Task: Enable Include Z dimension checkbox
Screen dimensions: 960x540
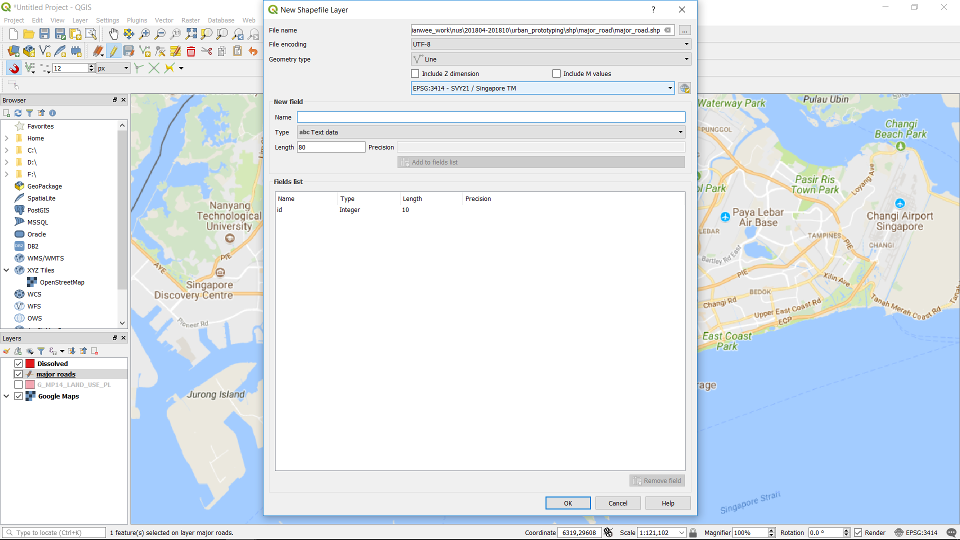Action: 416,74
